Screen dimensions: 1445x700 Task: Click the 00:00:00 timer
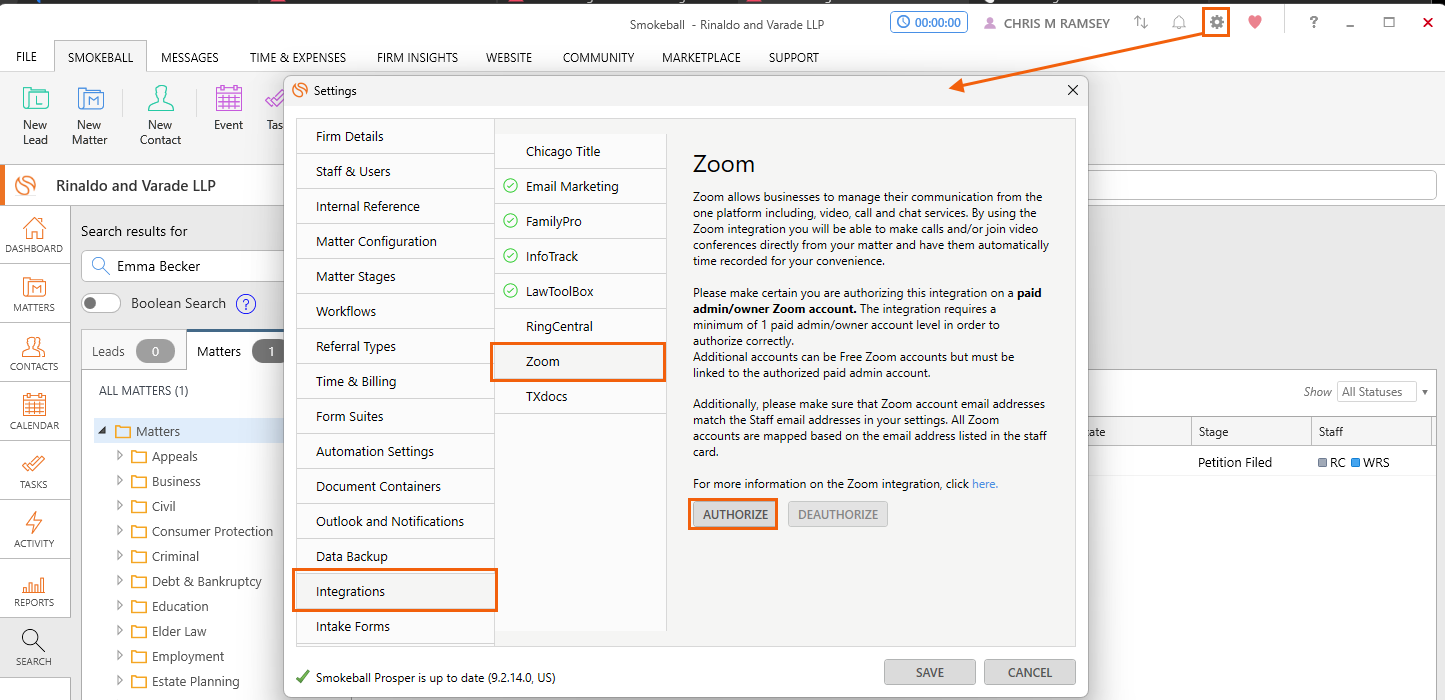point(930,22)
